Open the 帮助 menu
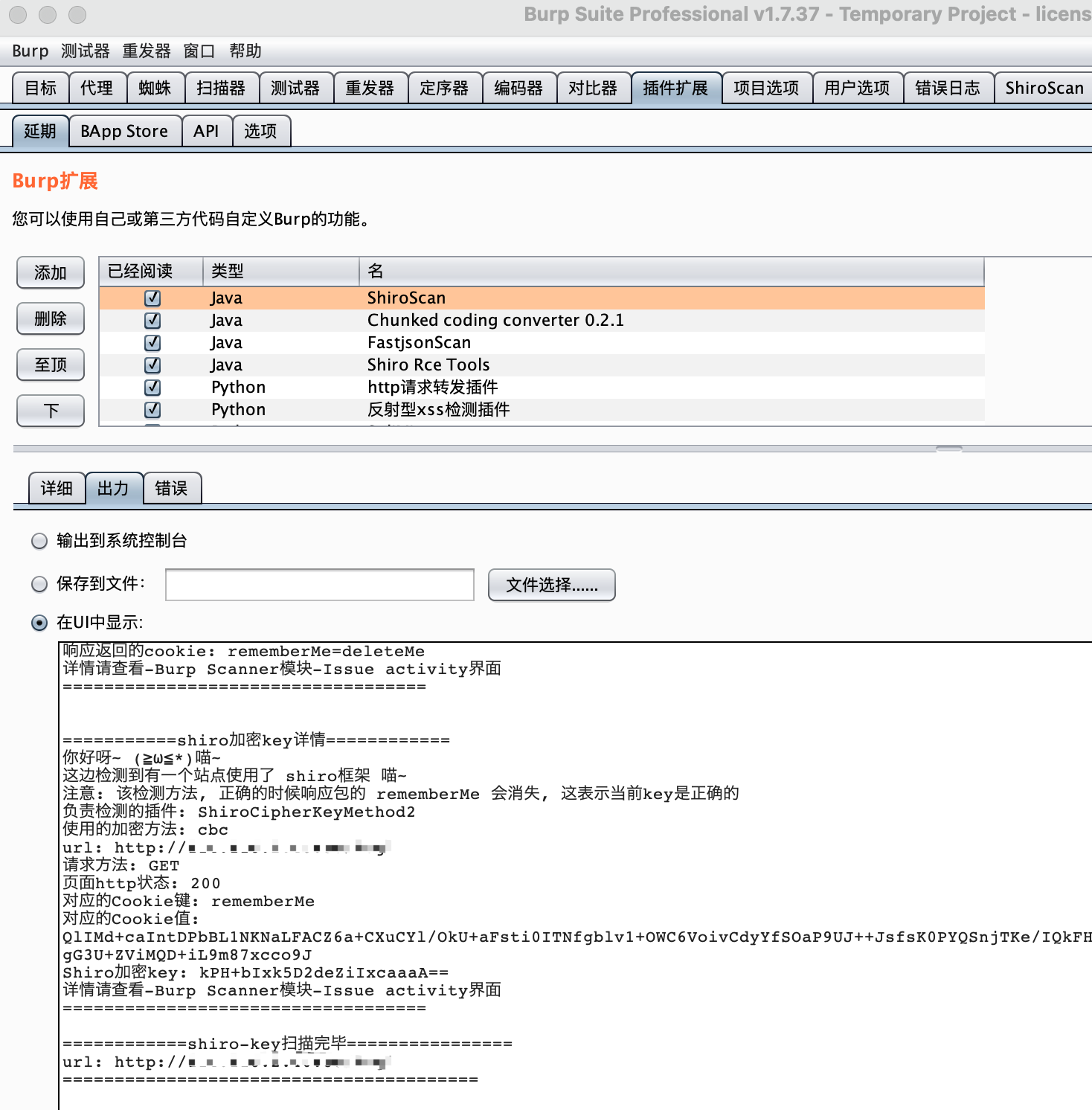Screen dimensions: 1092x1110 pyautogui.click(x=245, y=51)
